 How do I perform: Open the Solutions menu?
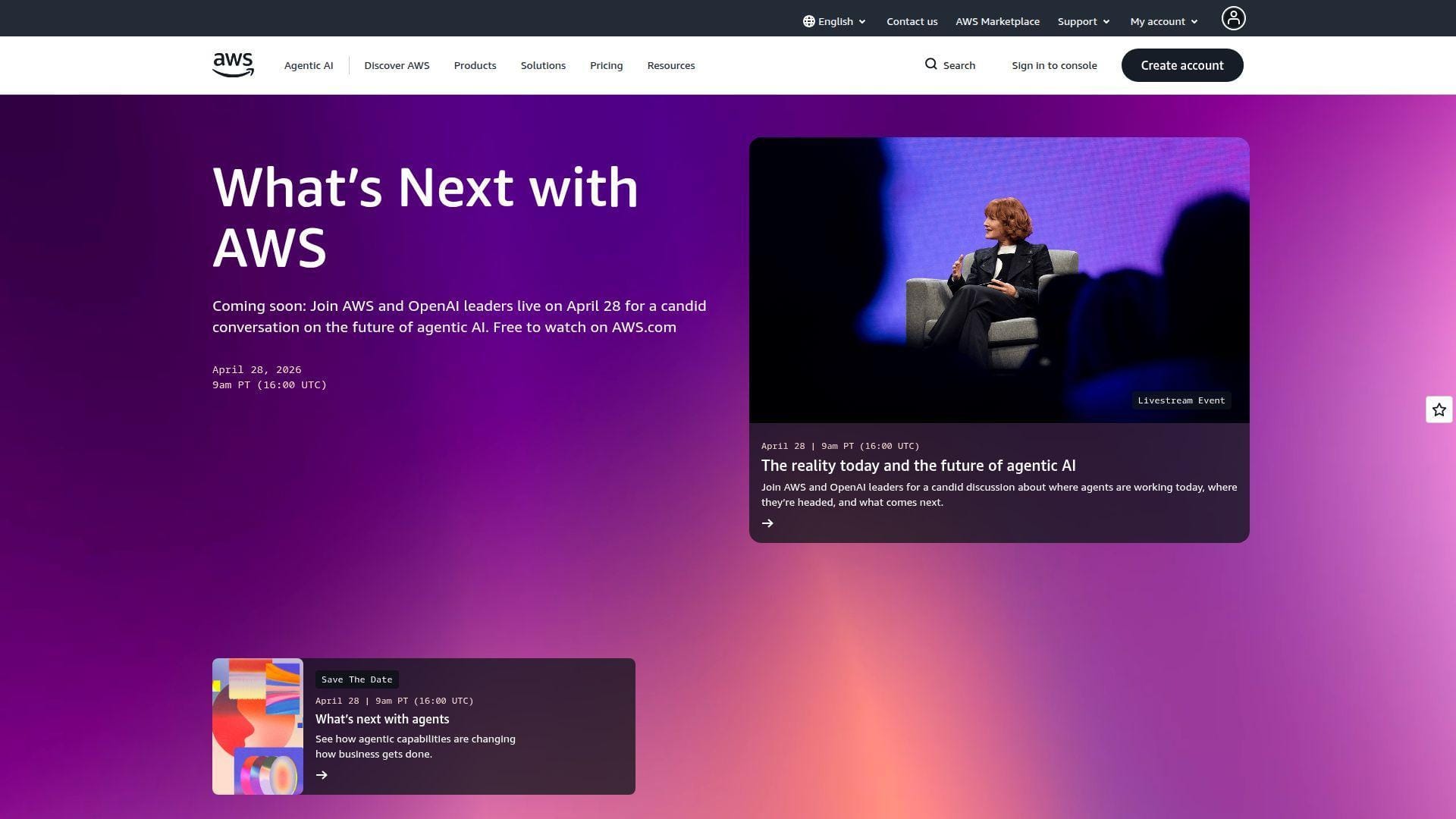coord(543,65)
